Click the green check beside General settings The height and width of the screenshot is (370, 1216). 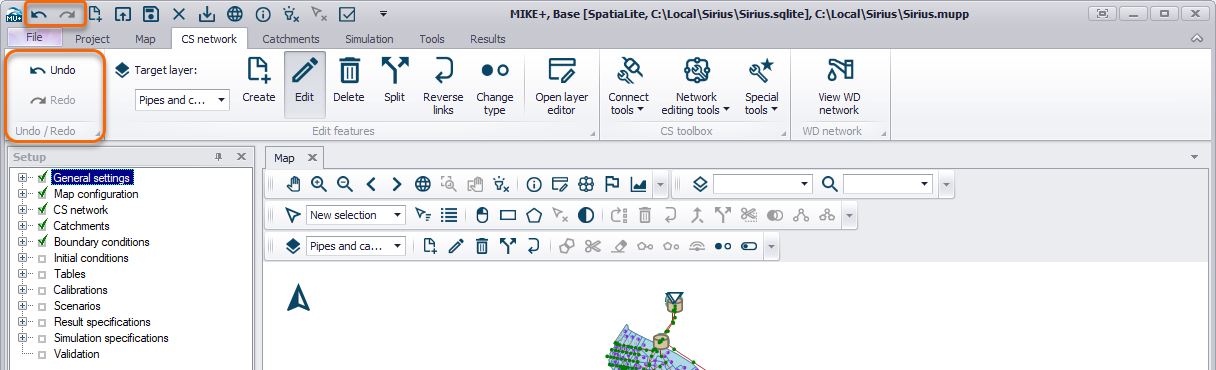tap(42, 178)
